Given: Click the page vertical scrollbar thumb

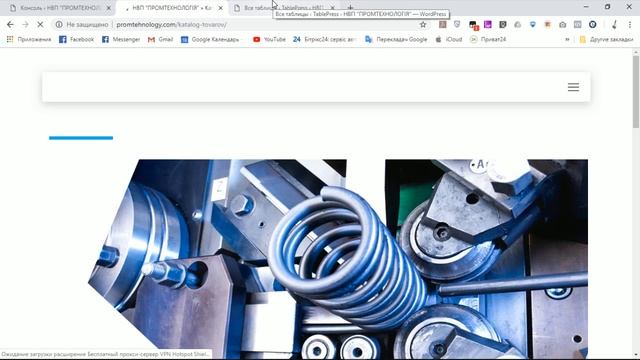Looking at the screenshot, I should (636, 92).
